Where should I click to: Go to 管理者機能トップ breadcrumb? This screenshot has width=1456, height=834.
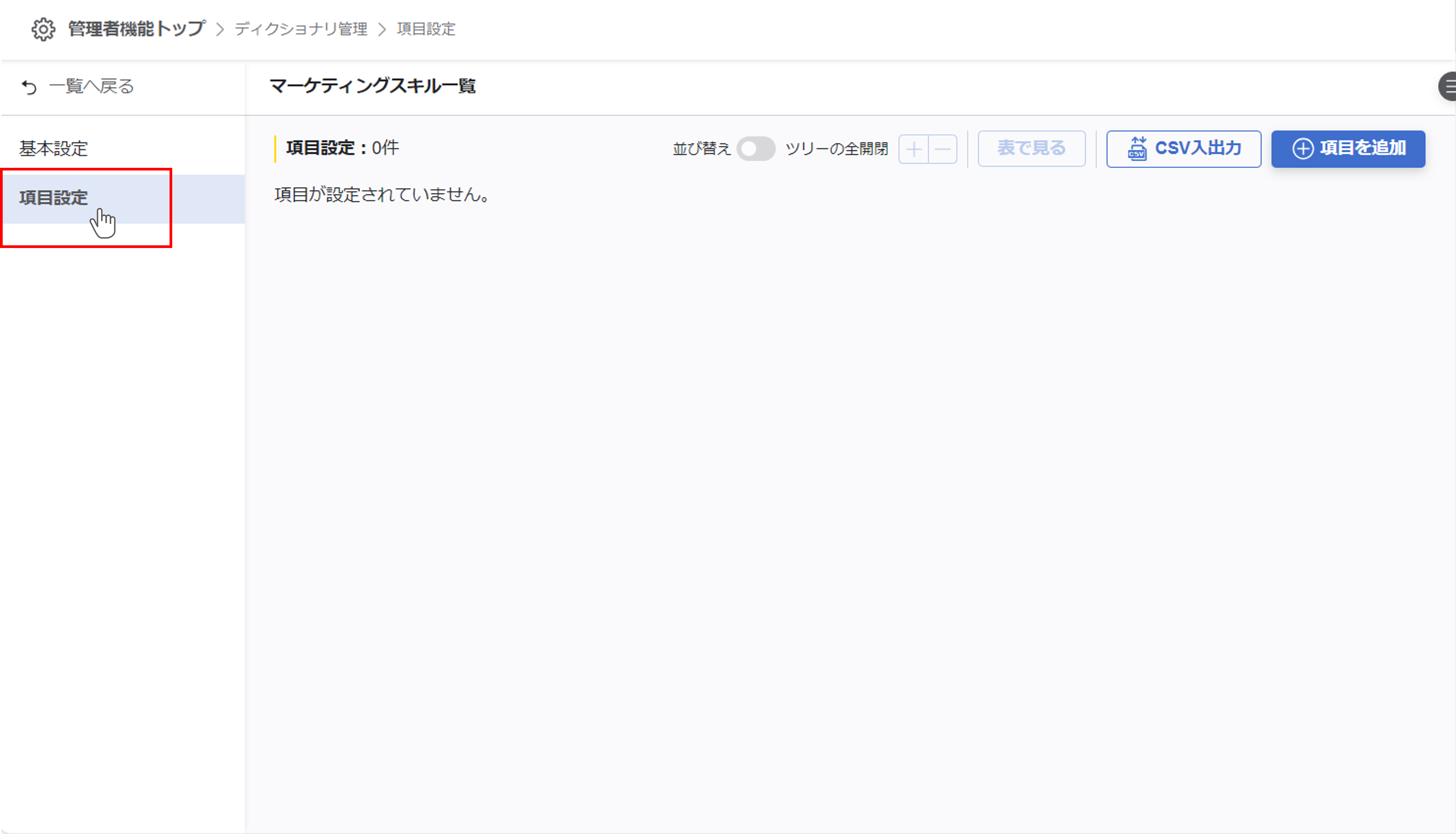pos(136,29)
